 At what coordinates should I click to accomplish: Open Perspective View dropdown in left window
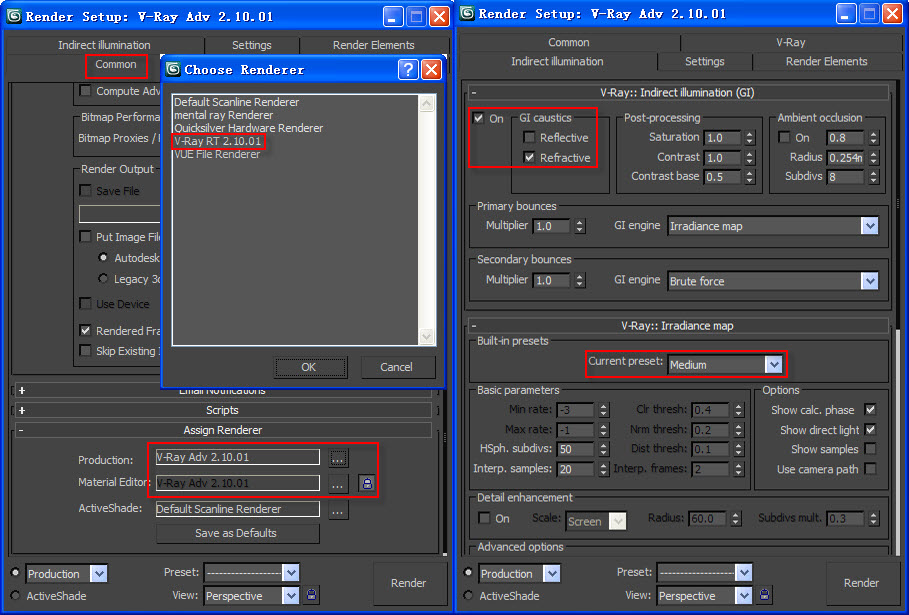(290, 595)
